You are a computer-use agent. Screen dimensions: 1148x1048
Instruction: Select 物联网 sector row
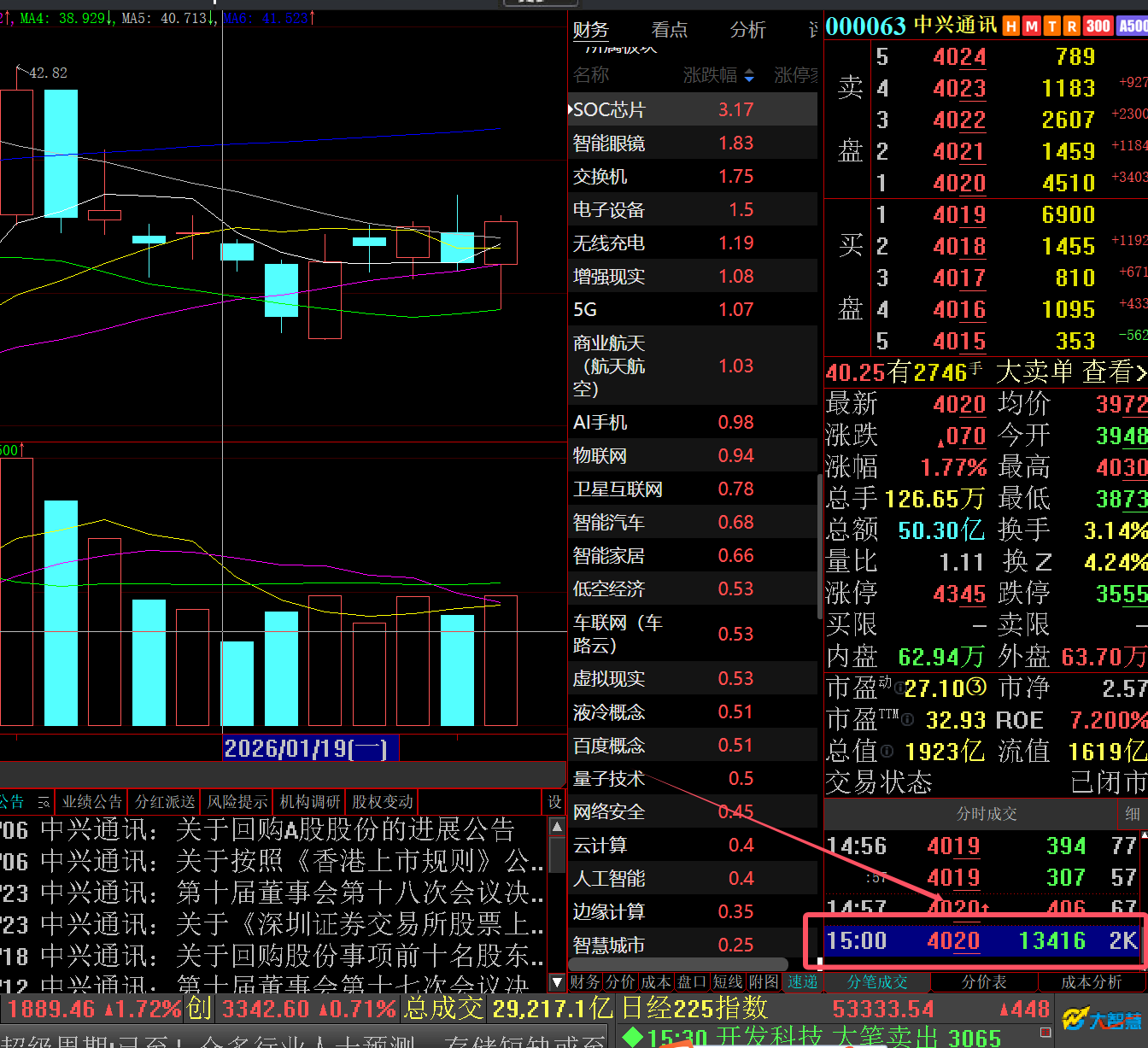point(693,455)
